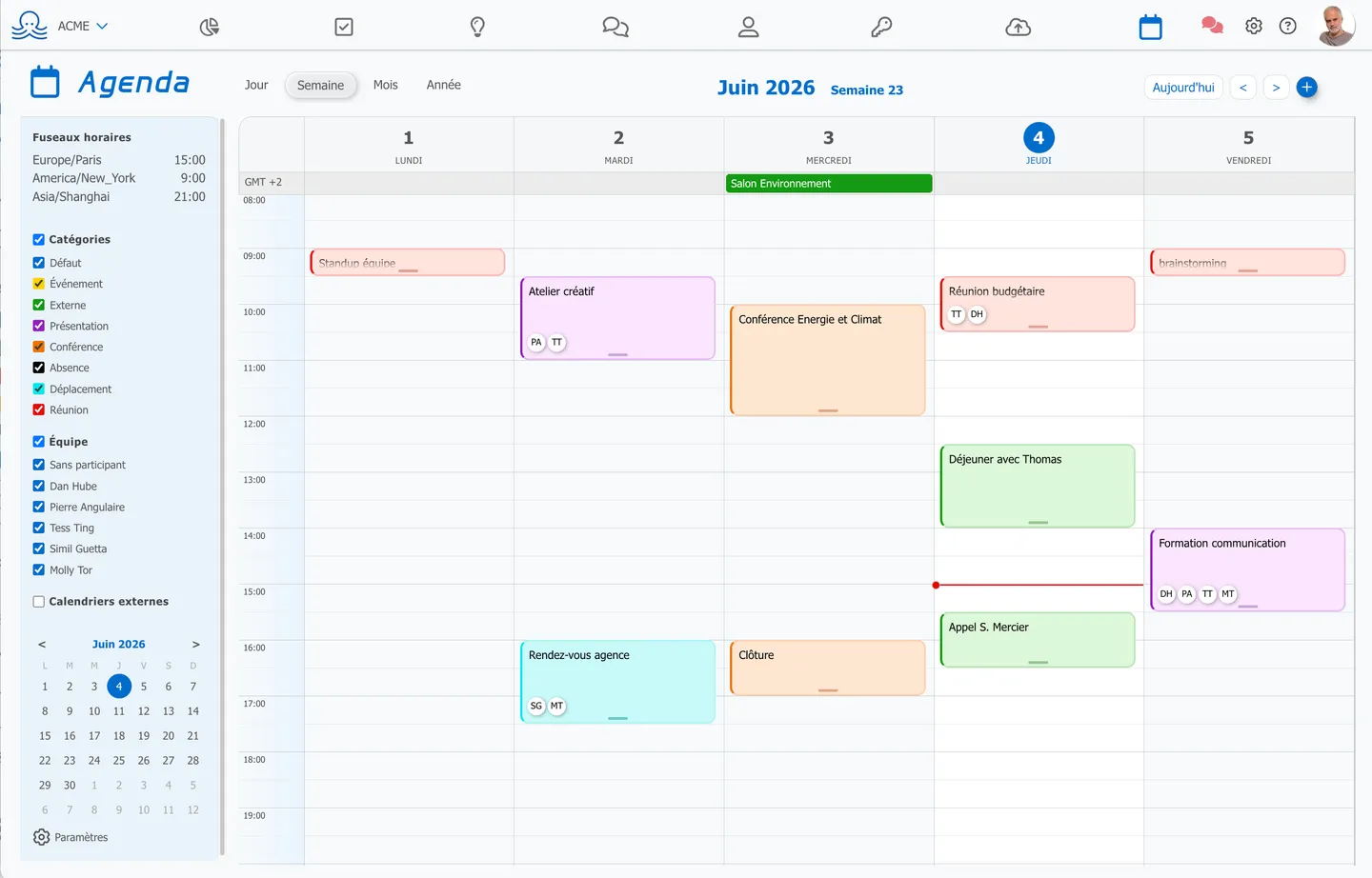
Task: Click the current time red line marker
Action: (1039, 585)
